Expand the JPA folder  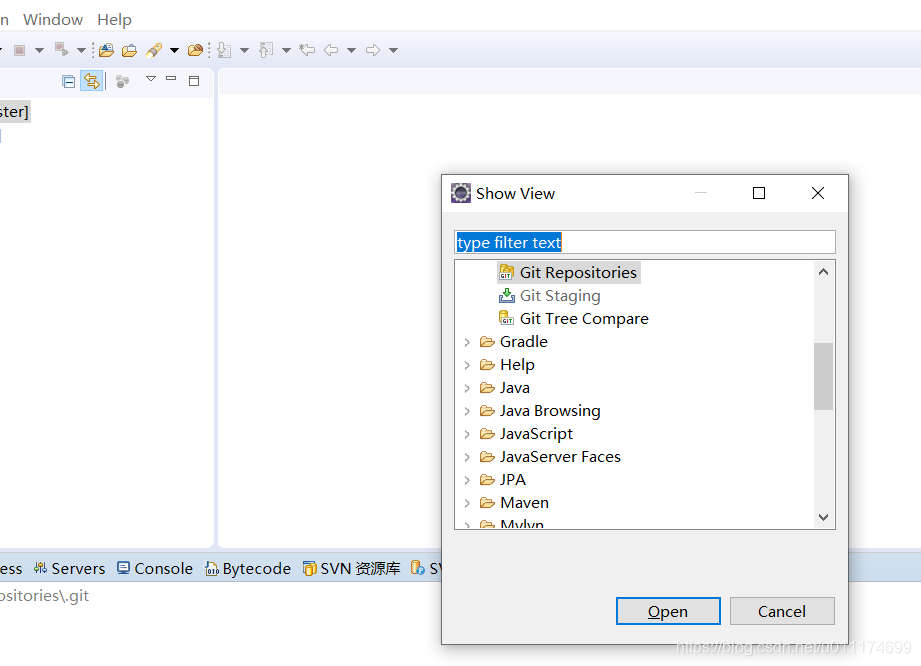pyautogui.click(x=467, y=480)
